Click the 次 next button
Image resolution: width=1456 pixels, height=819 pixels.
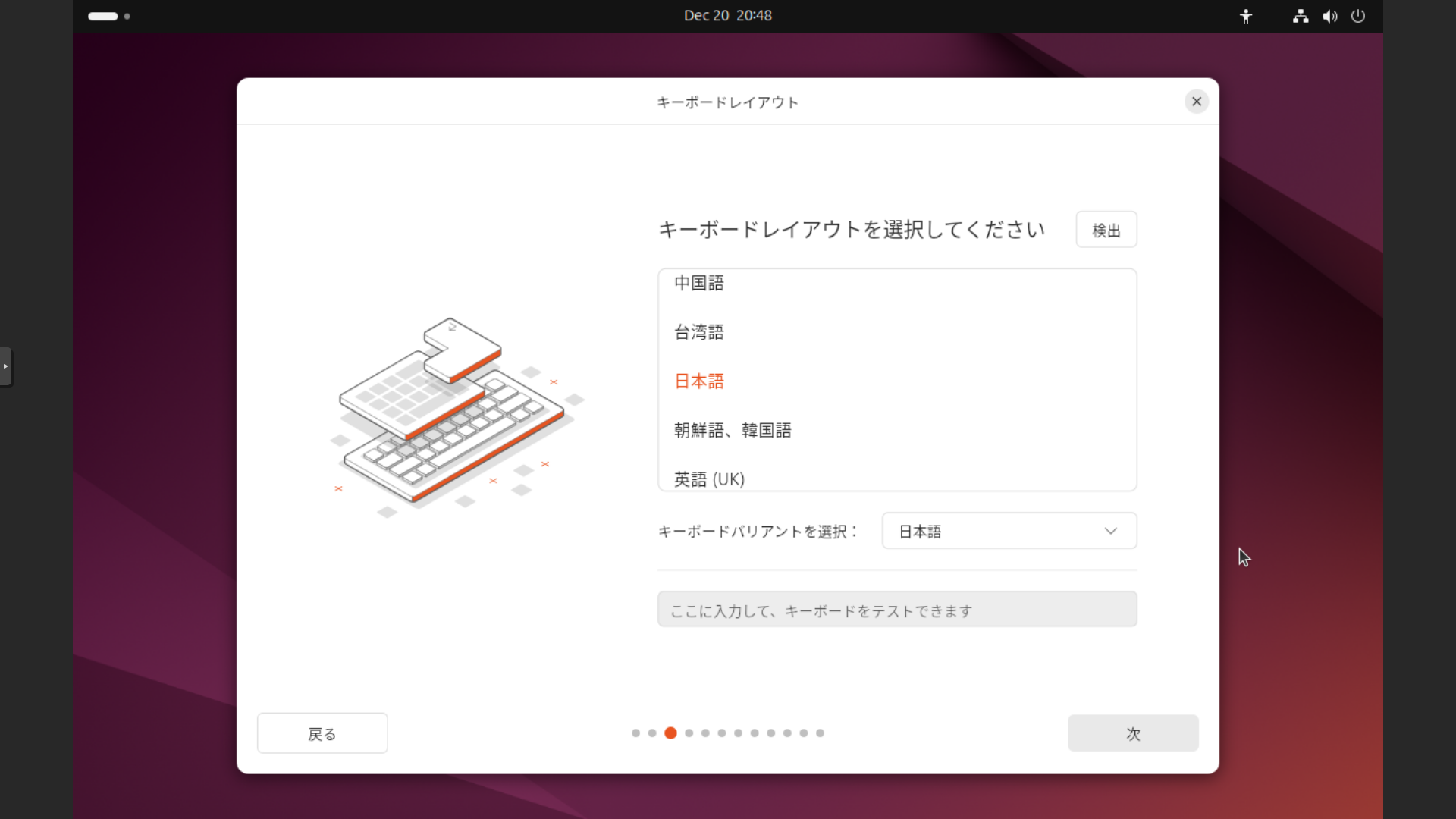point(1133,733)
